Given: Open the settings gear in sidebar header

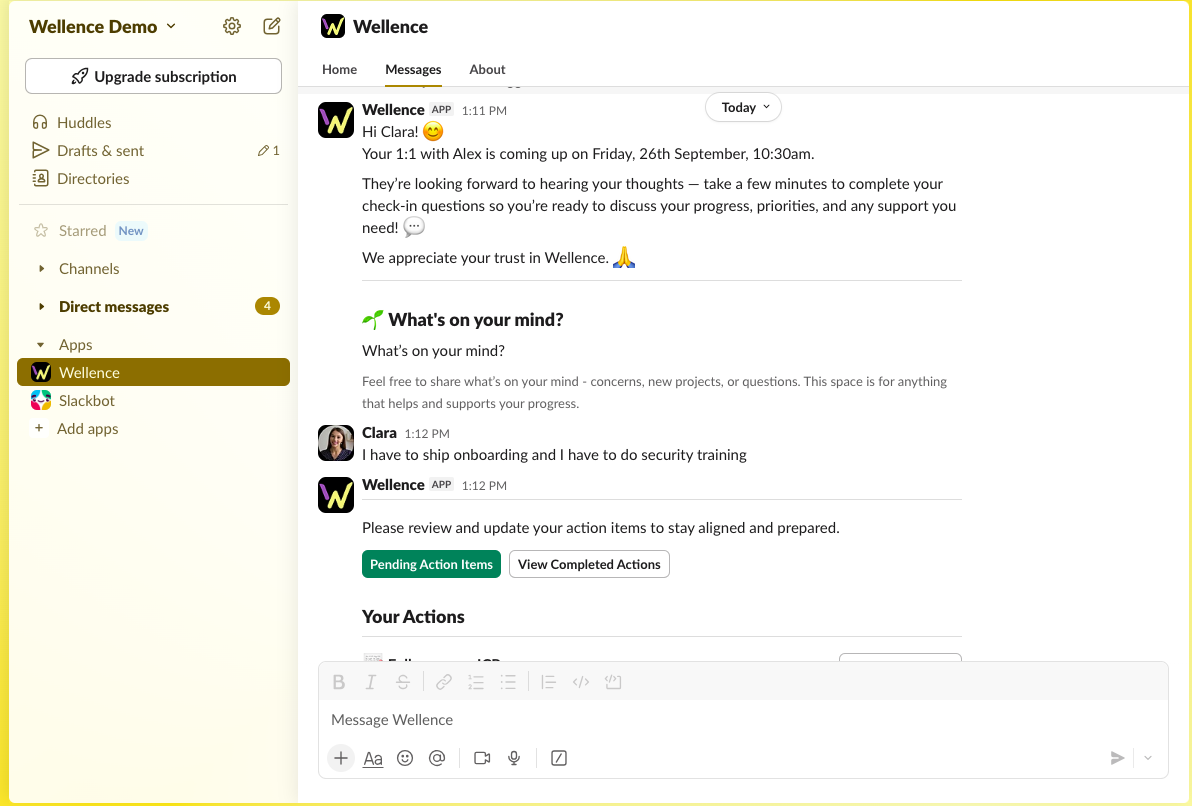Looking at the screenshot, I should [x=232, y=27].
